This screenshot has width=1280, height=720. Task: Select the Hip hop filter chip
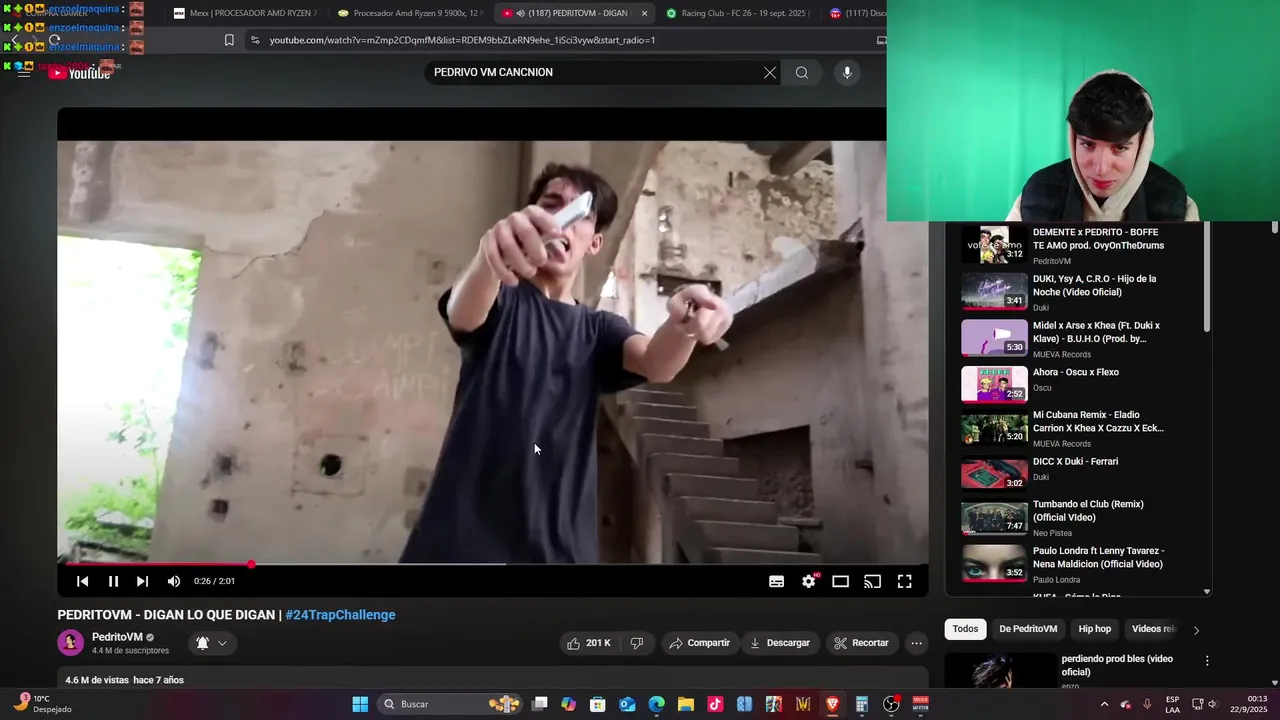[1094, 629]
